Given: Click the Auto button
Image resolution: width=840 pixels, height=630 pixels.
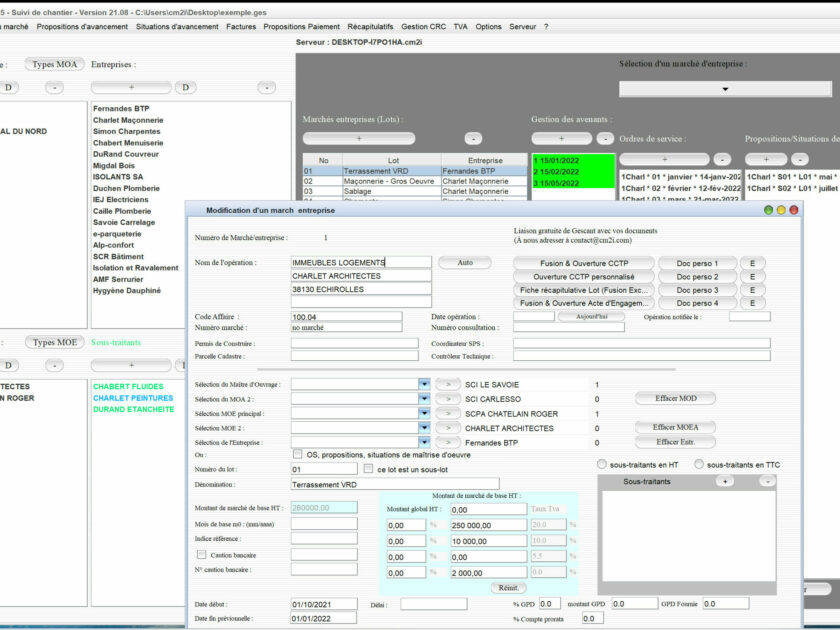Looking at the screenshot, I should tap(465, 262).
